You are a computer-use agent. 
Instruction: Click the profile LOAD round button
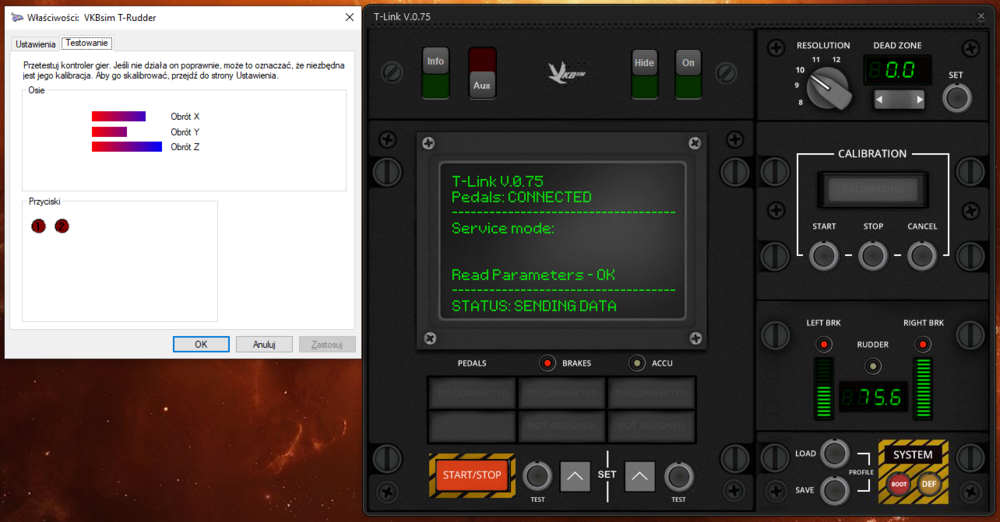pyautogui.click(x=834, y=453)
